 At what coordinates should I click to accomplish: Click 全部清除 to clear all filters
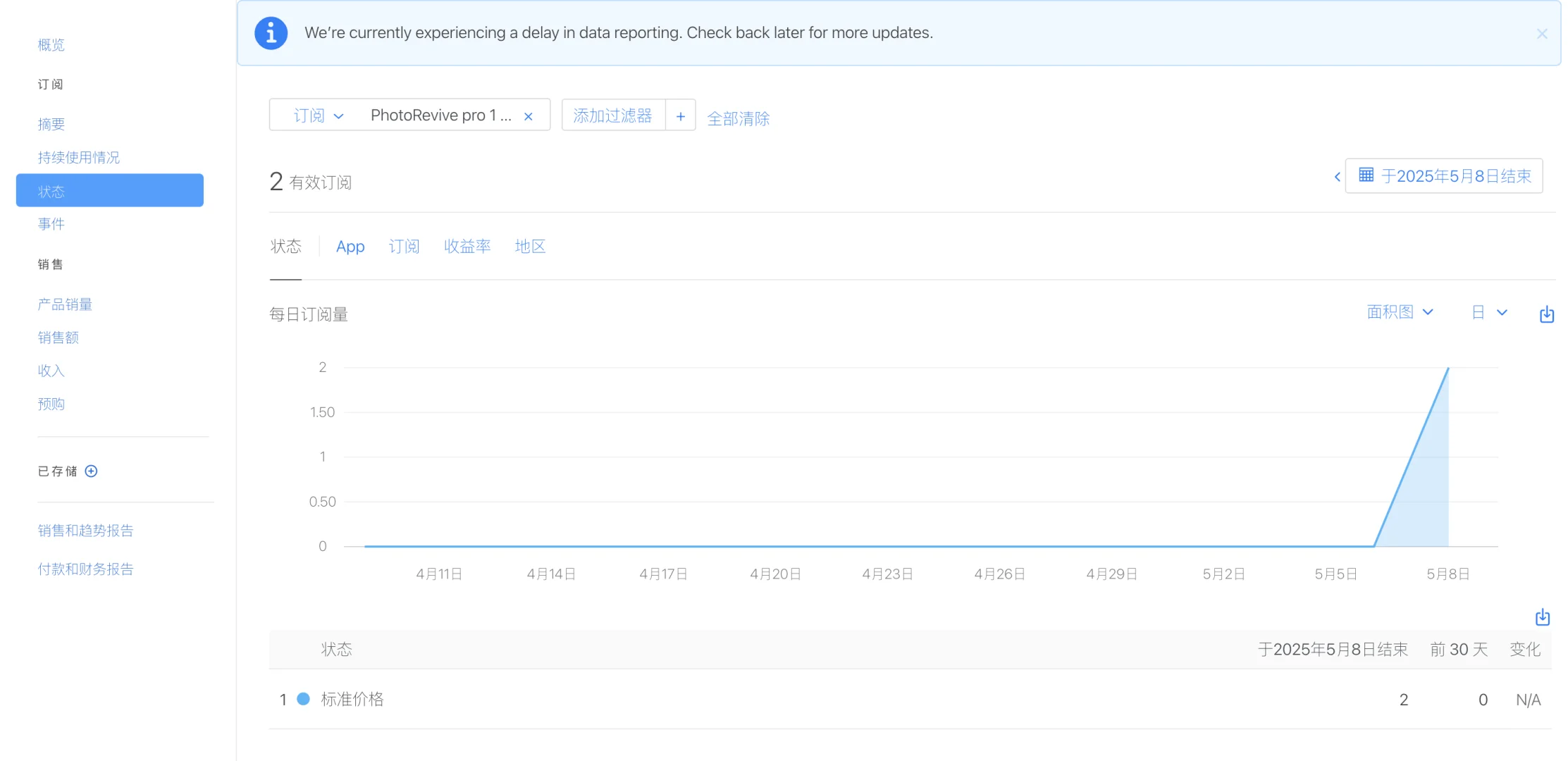(738, 118)
